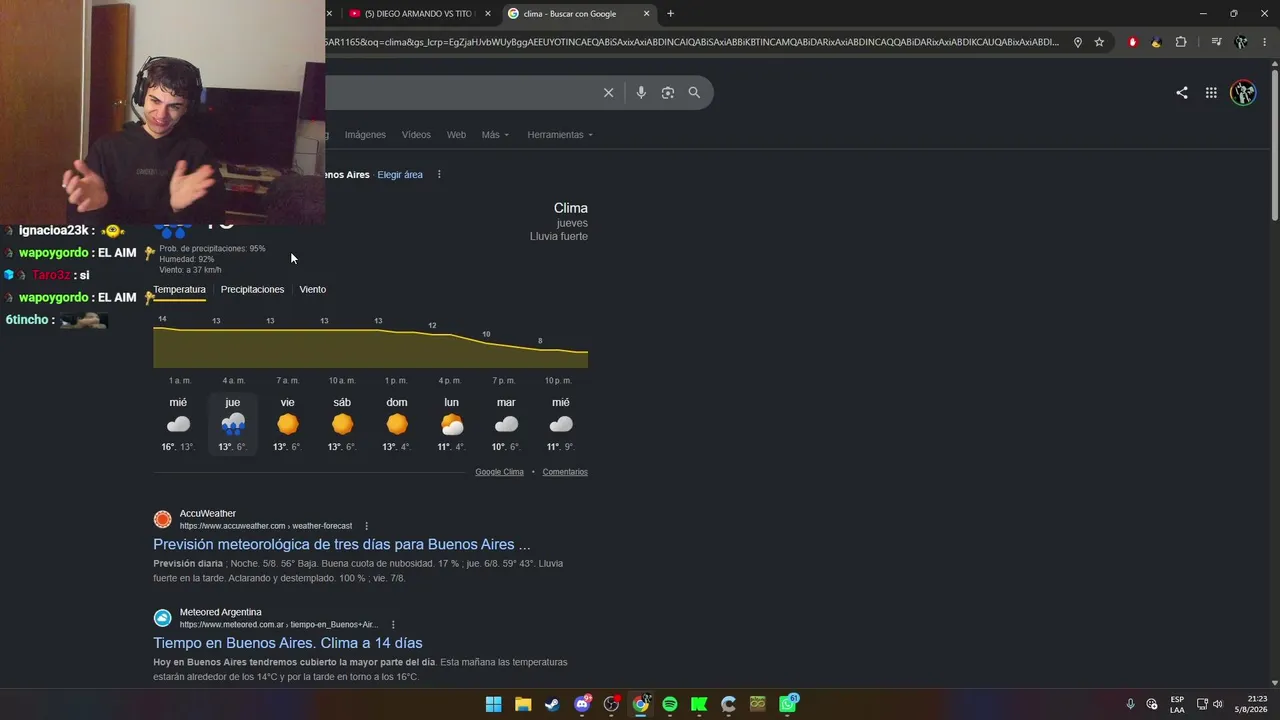Click the AccuWeather site logo
The width and height of the screenshot is (1280, 720).
[162, 519]
